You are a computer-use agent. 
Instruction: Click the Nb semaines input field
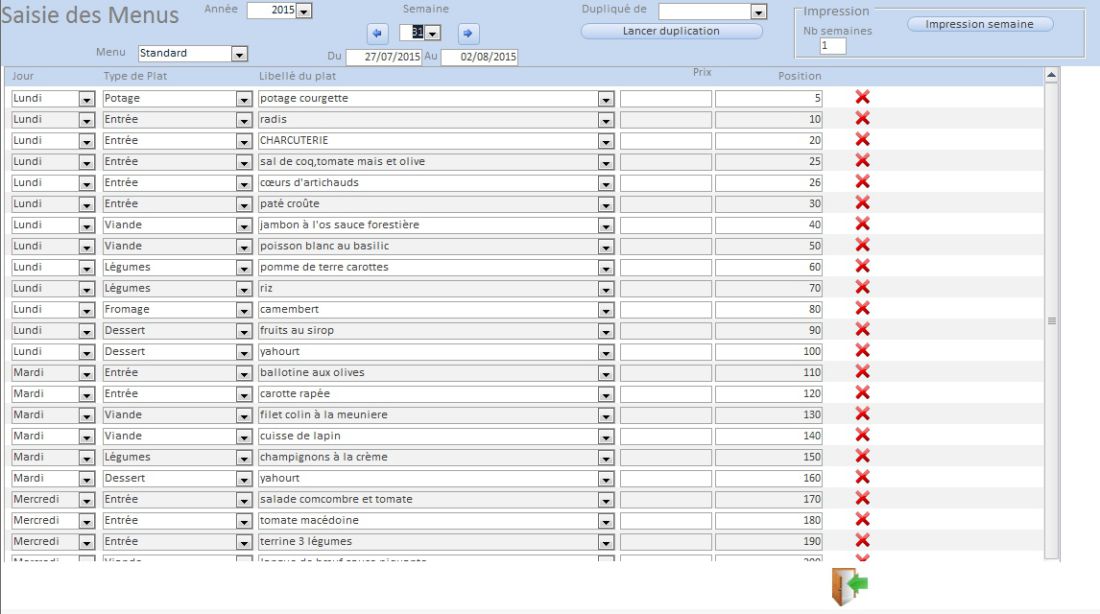[832, 46]
